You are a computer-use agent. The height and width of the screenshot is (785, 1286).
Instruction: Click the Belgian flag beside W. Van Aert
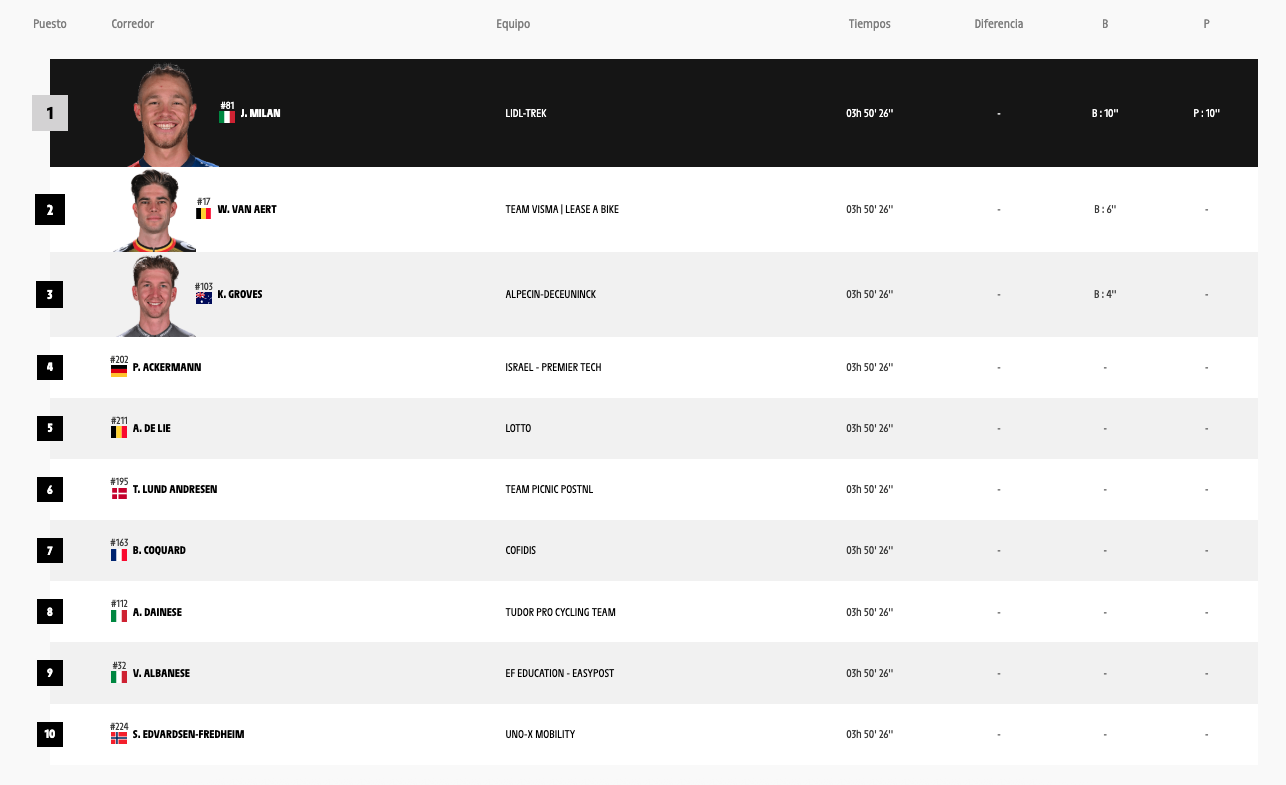[x=203, y=213]
